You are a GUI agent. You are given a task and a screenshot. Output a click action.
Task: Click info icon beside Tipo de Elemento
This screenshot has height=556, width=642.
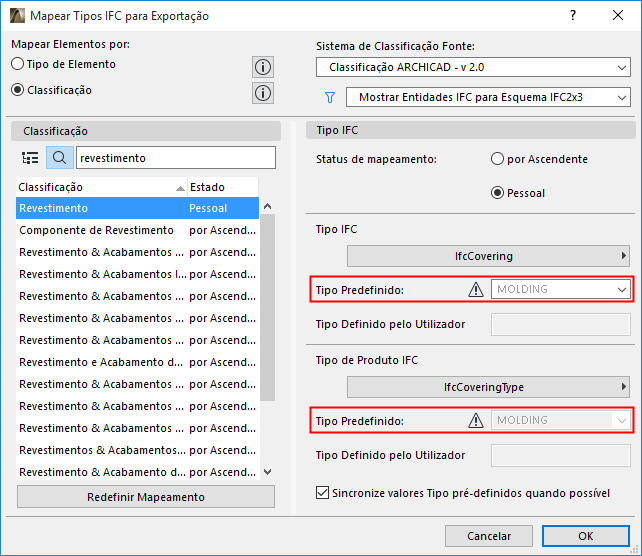click(263, 67)
